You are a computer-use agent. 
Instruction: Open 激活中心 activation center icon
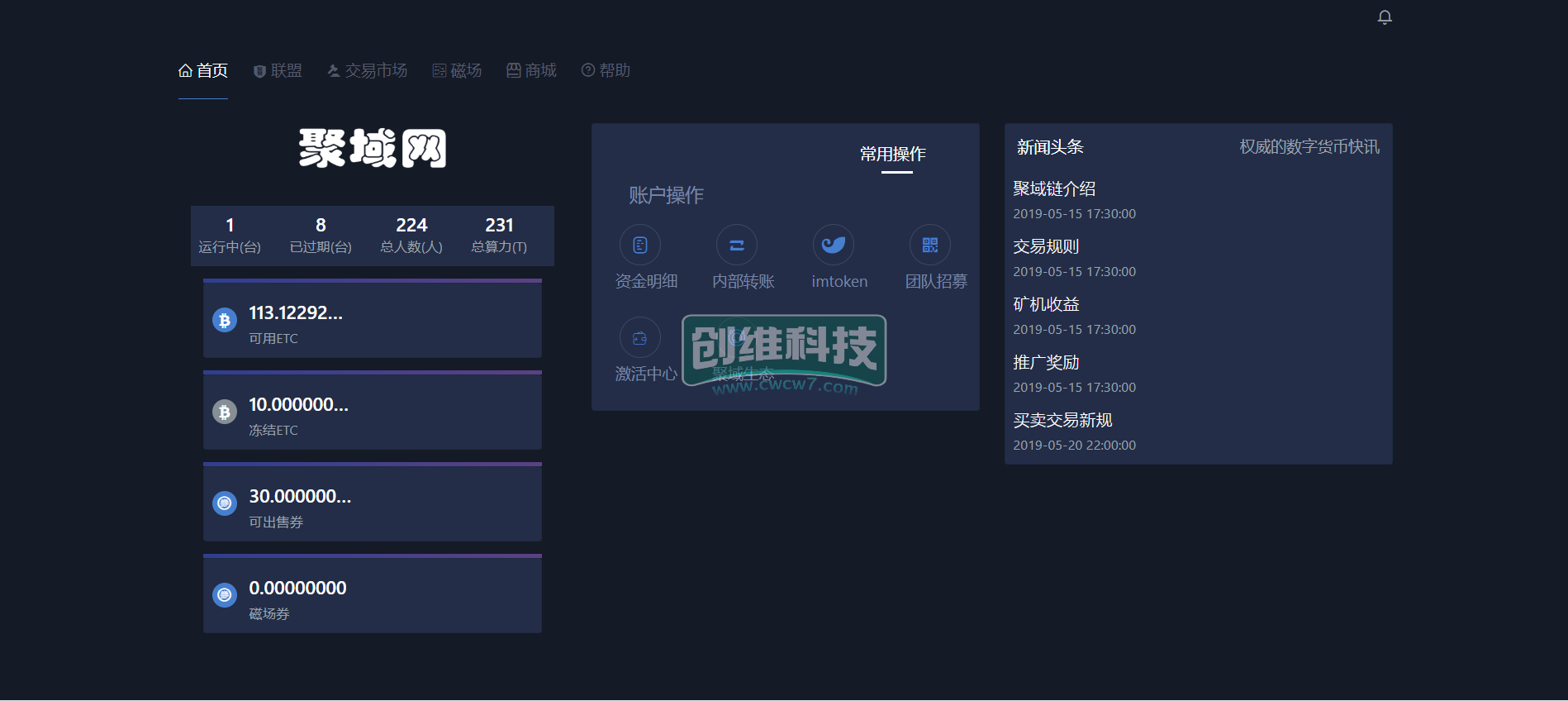click(640, 337)
